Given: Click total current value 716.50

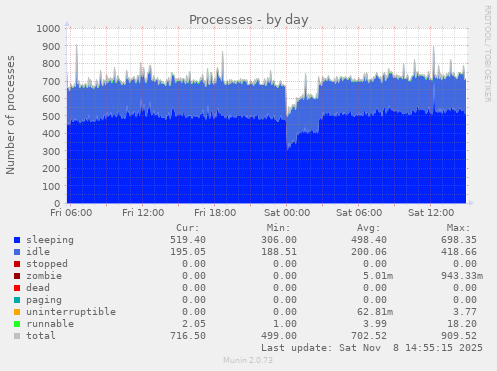Looking at the screenshot, I should point(188,336).
